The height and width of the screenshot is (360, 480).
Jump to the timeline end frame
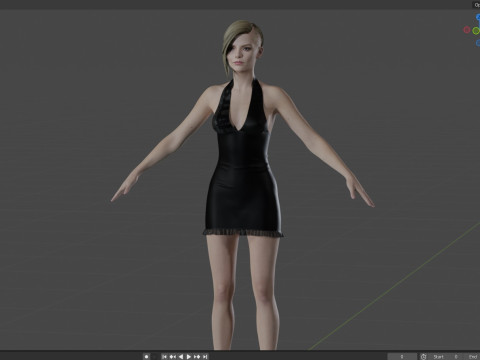[205, 357]
